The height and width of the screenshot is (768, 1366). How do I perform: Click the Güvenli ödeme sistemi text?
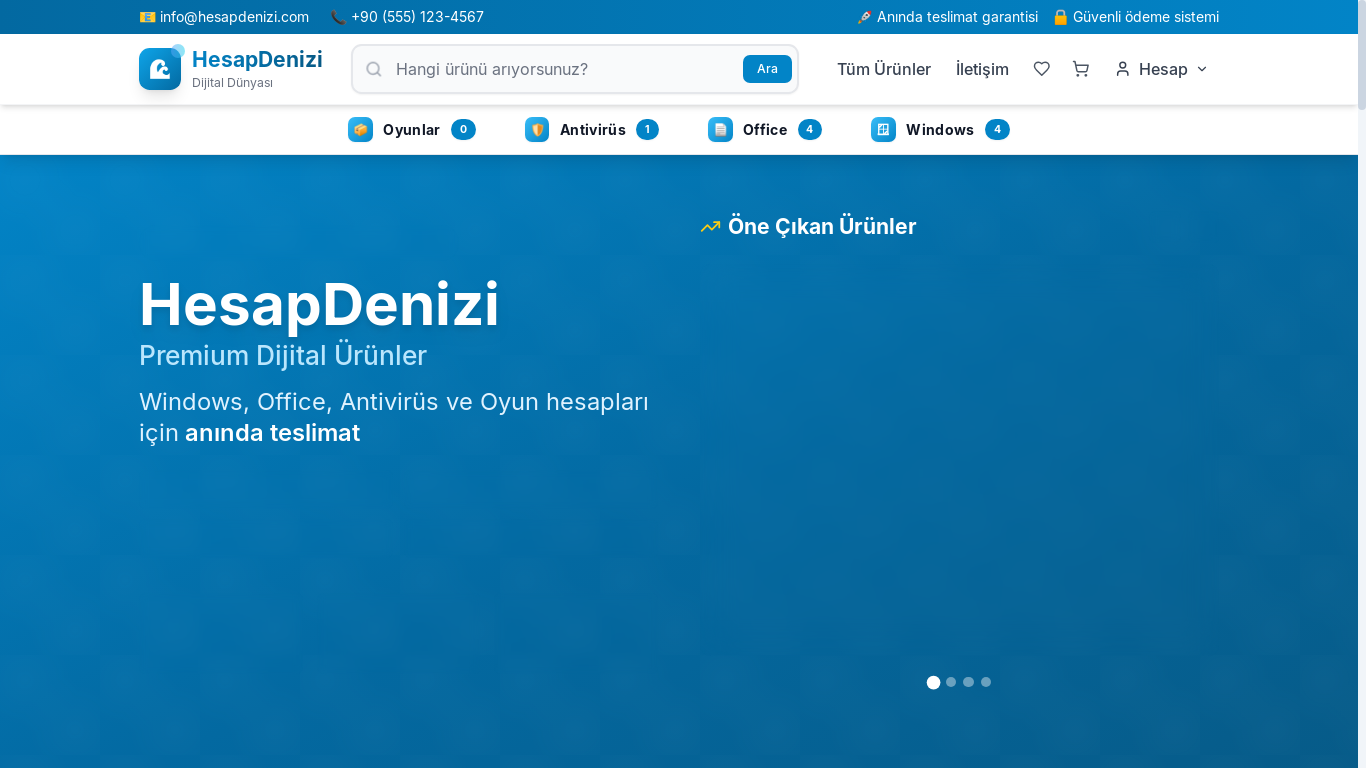1146,17
